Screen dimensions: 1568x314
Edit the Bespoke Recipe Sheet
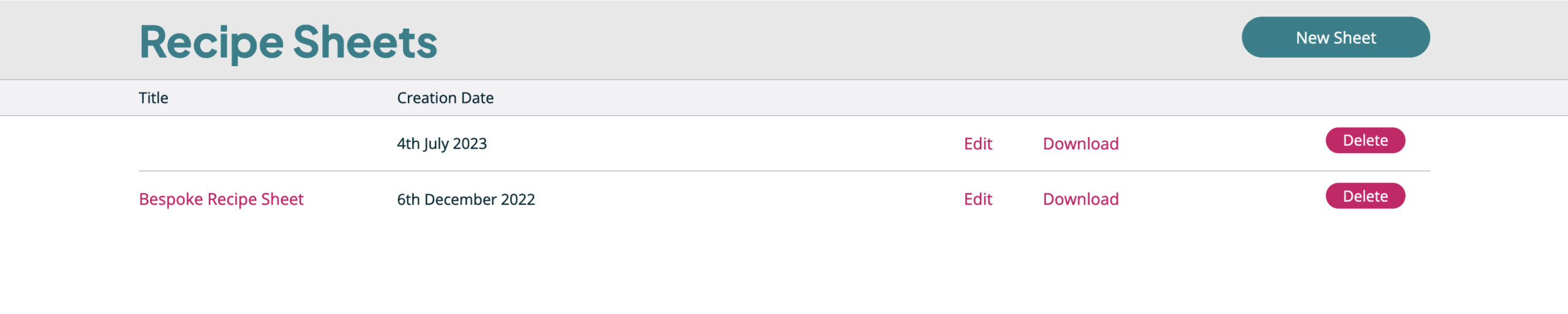(978, 199)
